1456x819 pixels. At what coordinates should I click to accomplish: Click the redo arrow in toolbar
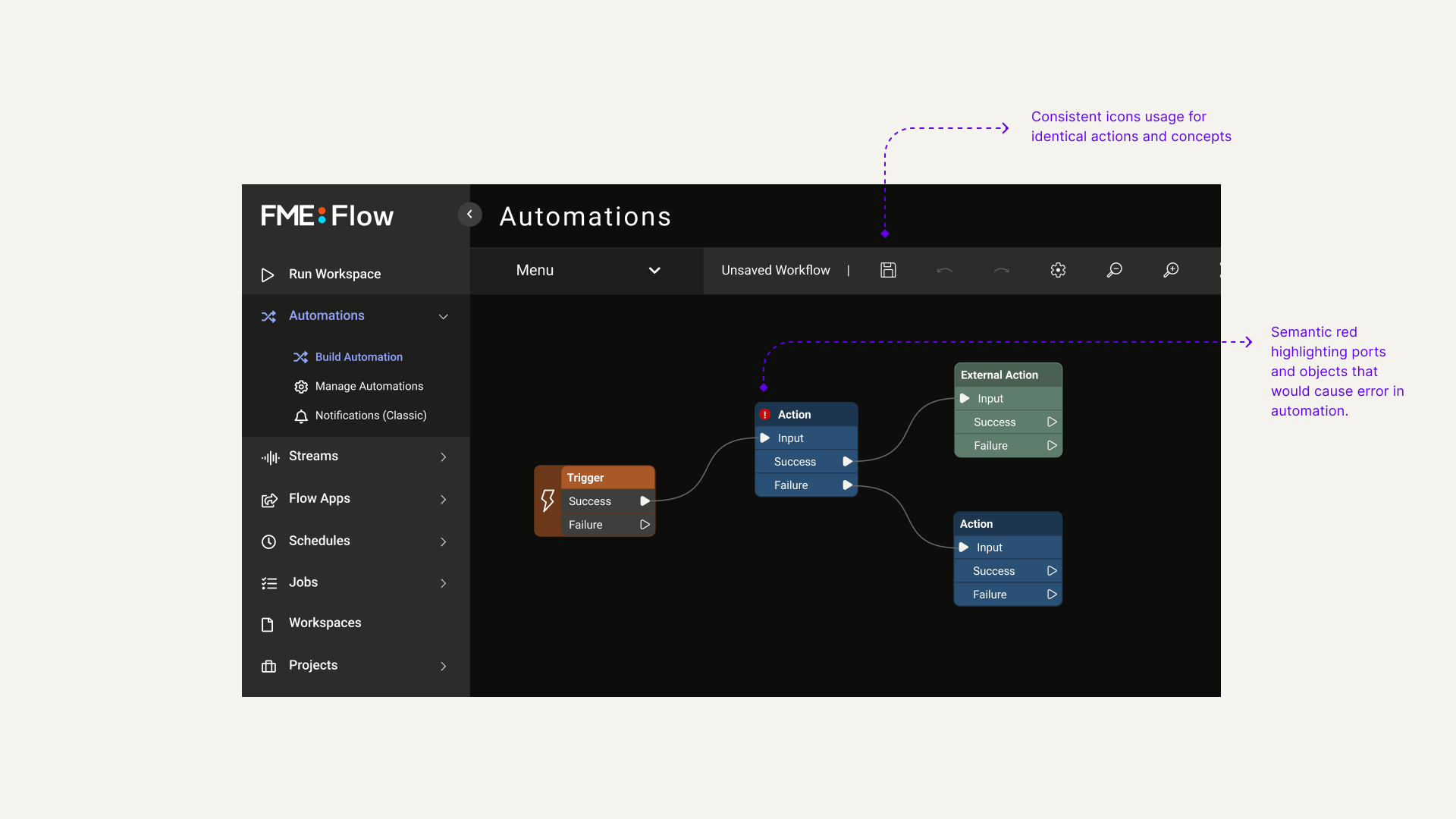(x=1001, y=270)
